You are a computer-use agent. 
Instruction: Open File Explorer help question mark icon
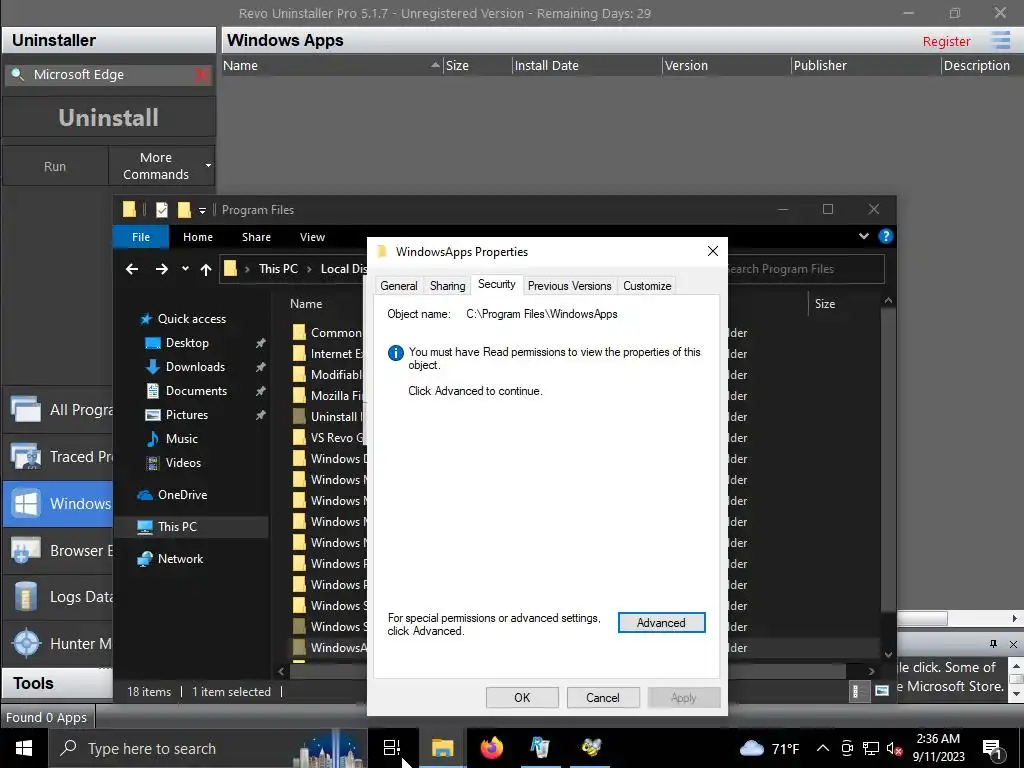pyautogui.click(x=886, y=236)
